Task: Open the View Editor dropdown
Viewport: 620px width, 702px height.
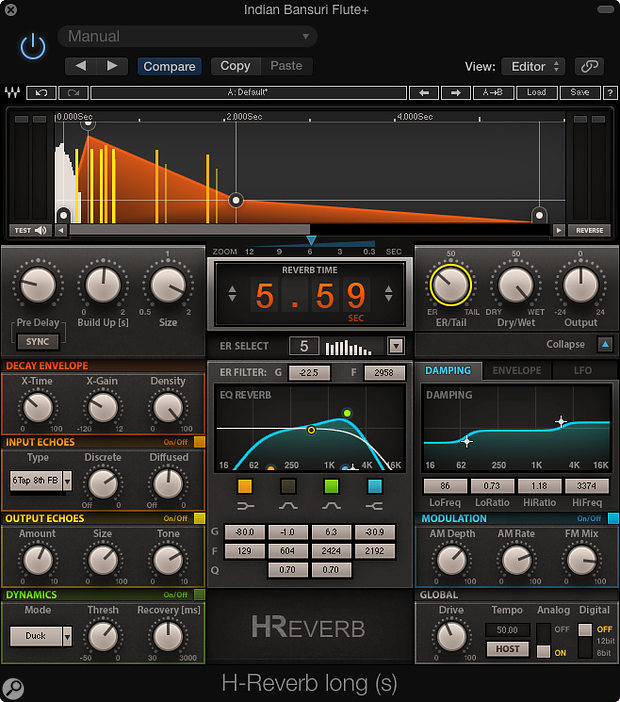Action: 533,66
